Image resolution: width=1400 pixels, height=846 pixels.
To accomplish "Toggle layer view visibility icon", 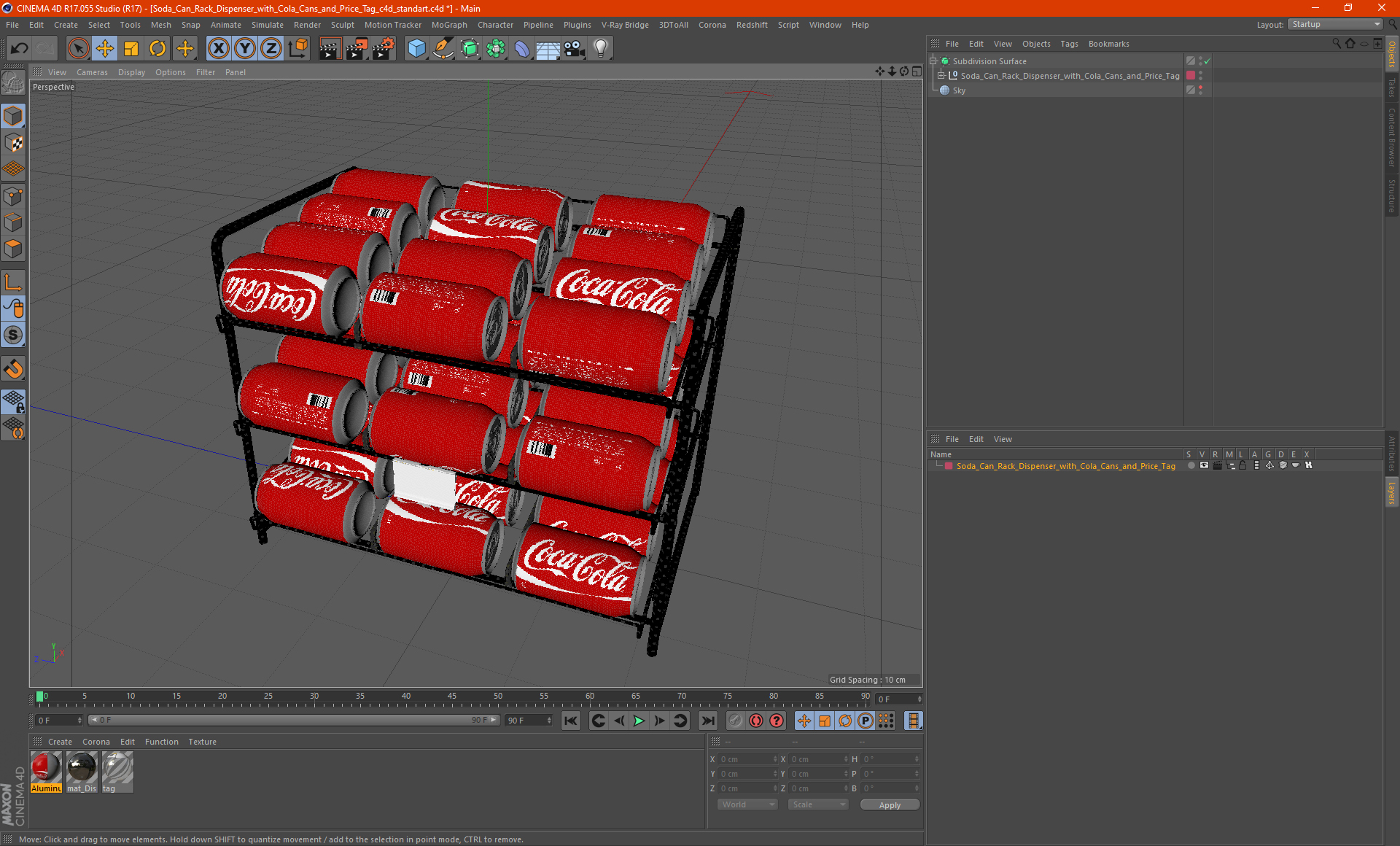I will click(1204, 465).
